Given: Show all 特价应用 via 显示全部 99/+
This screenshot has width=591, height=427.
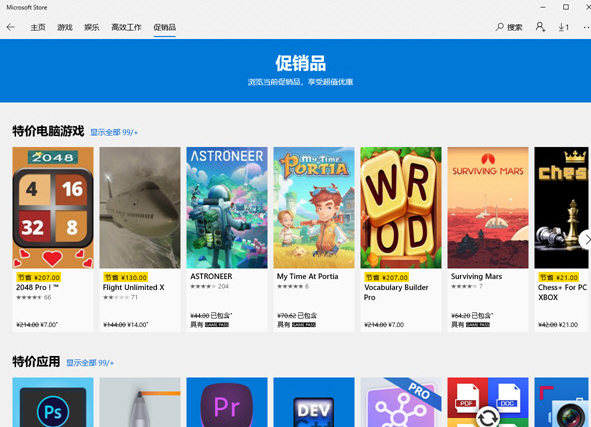Looking at the screenshot, I should pyautogui.click(x=90, y=363).
